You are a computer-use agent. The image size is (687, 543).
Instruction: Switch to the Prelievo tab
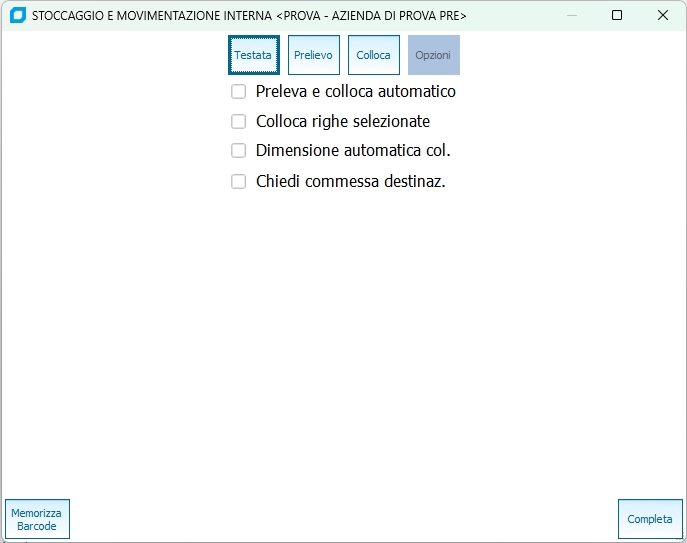coord(314,55)
